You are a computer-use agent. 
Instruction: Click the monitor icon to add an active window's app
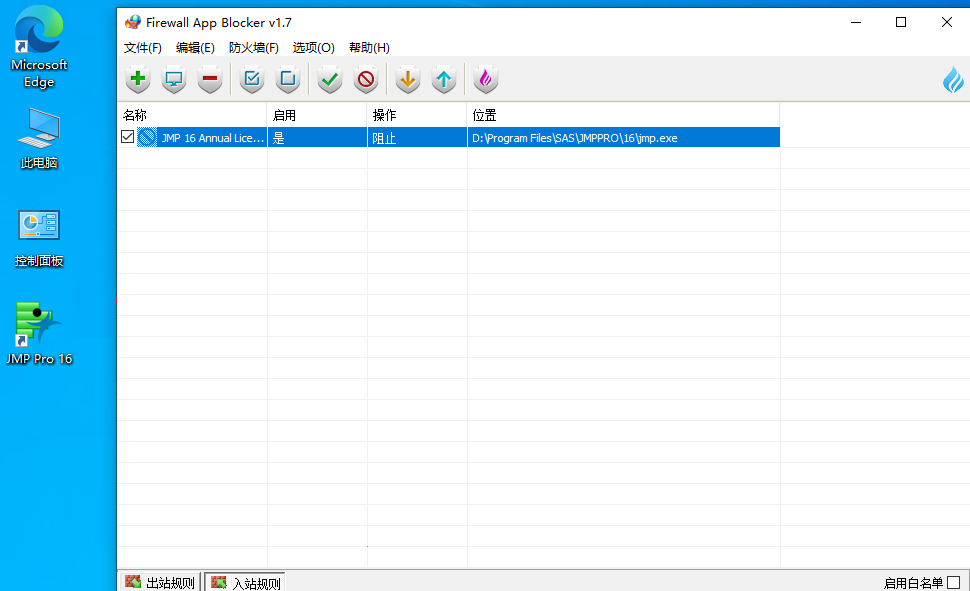(173, 79)
